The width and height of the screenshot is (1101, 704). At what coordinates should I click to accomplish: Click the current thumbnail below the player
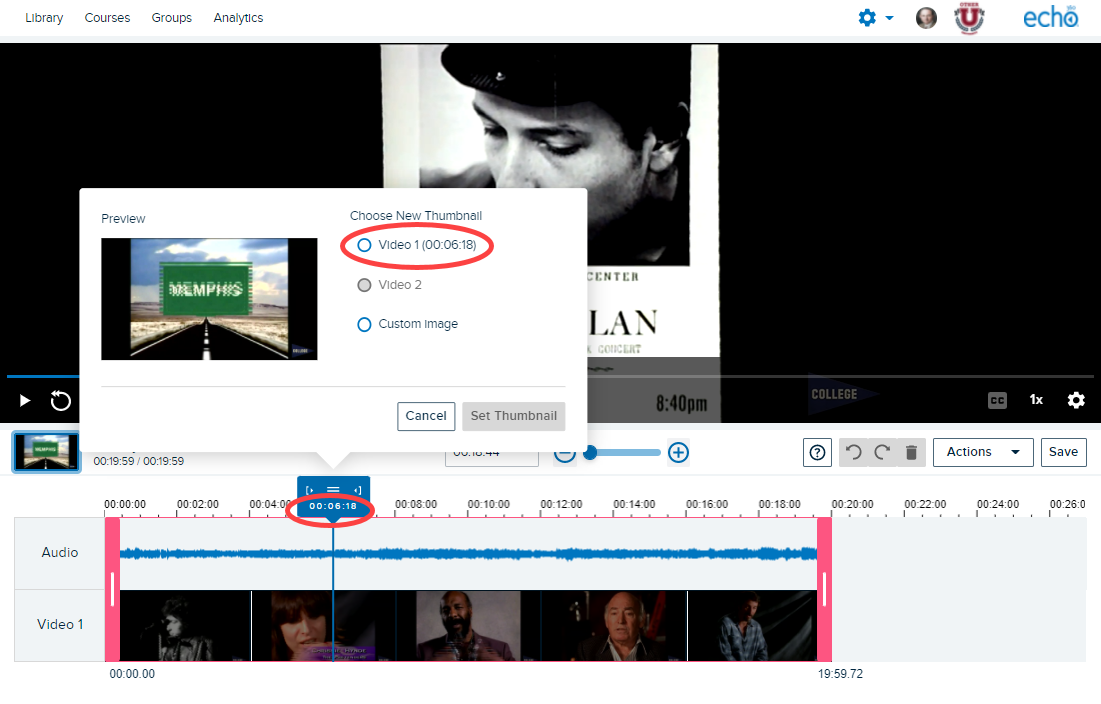(x=46, y=452)
